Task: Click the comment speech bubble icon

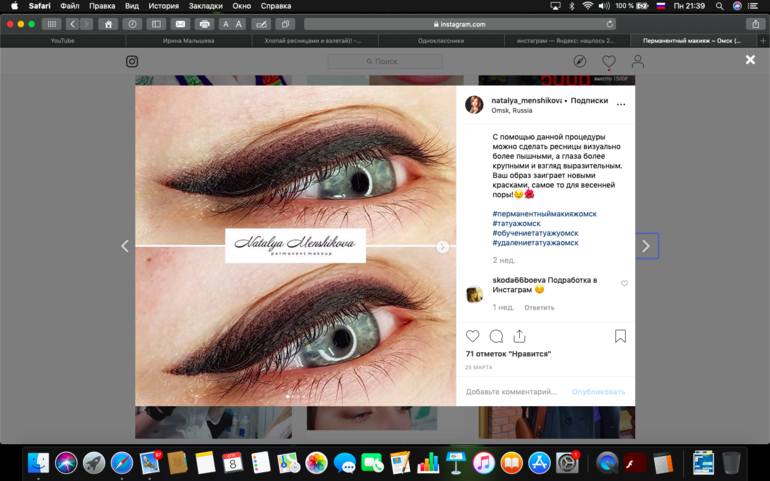Action: pyautogui.click(x=496, y=336)
